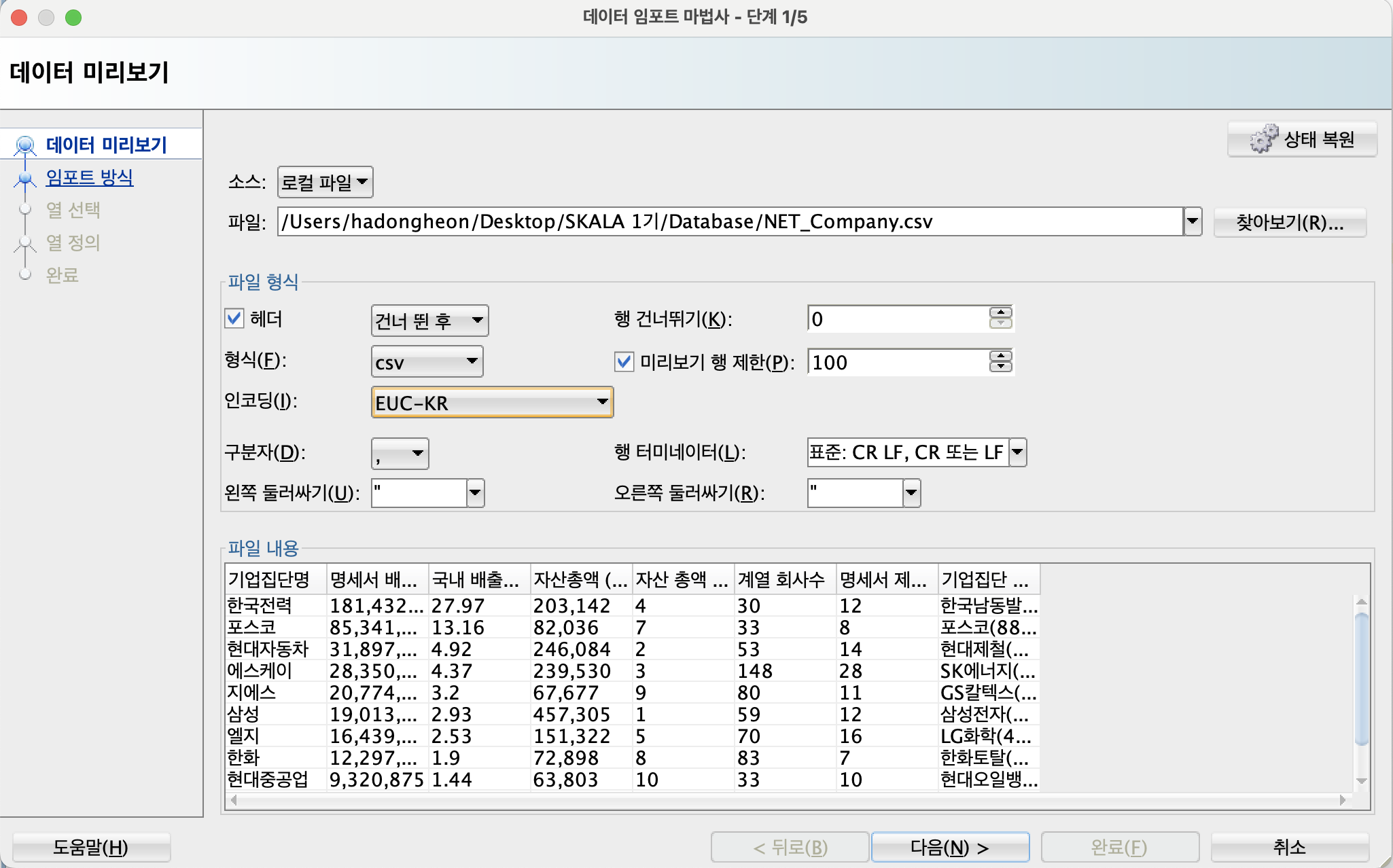Open the 인코딩 EUC-KR dropdown
Screen dimensions: 1393x868
coord(492,402)
